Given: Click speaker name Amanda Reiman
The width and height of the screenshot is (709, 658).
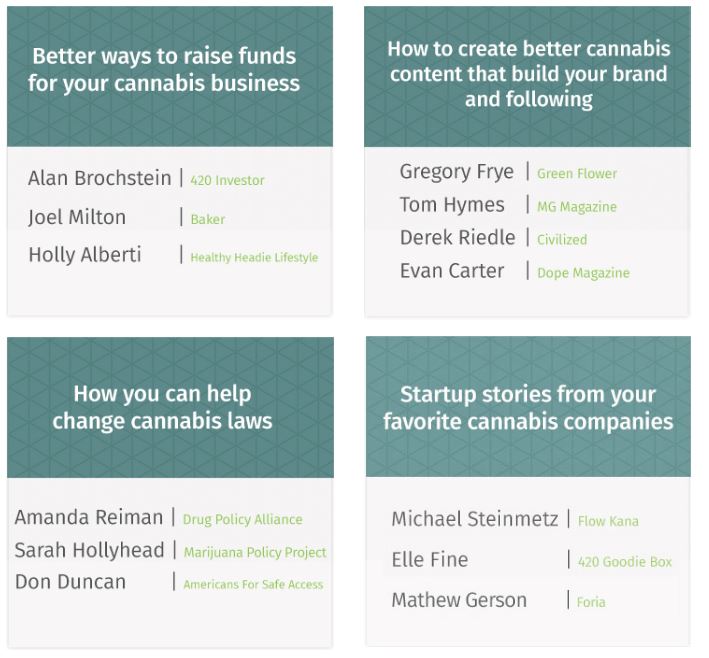Looking at the screenshot, I should 89,518.
